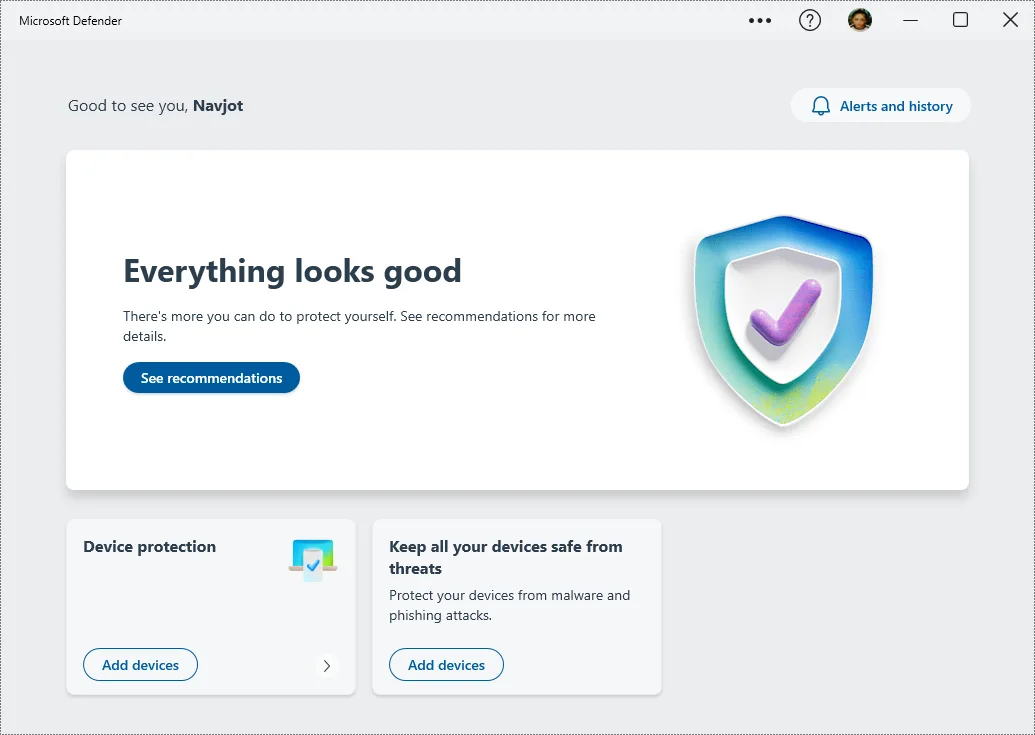Click the Everything looks good heading
This screenshot has height=735, width=1035.
(292, 271)
